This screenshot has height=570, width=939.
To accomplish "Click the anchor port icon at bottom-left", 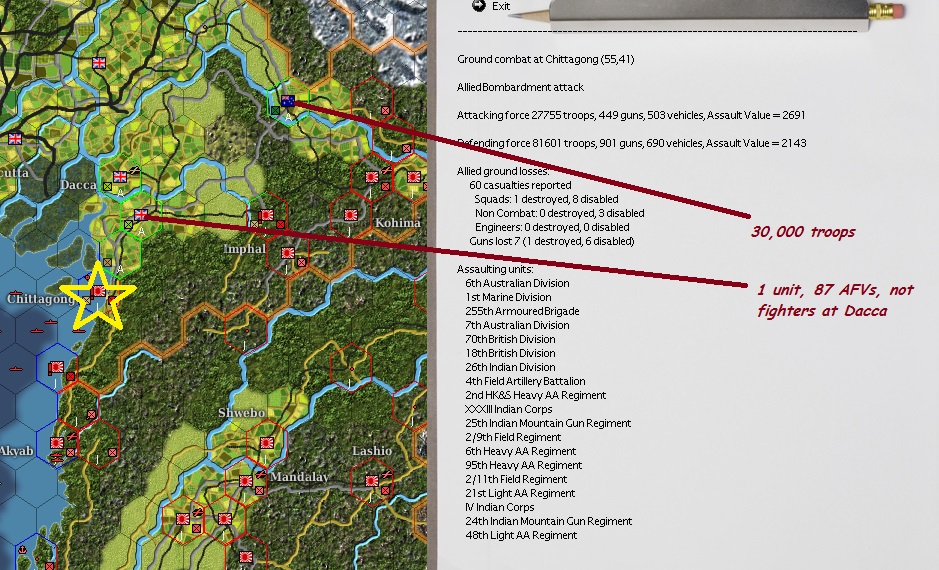I will (x=22, y=549).
